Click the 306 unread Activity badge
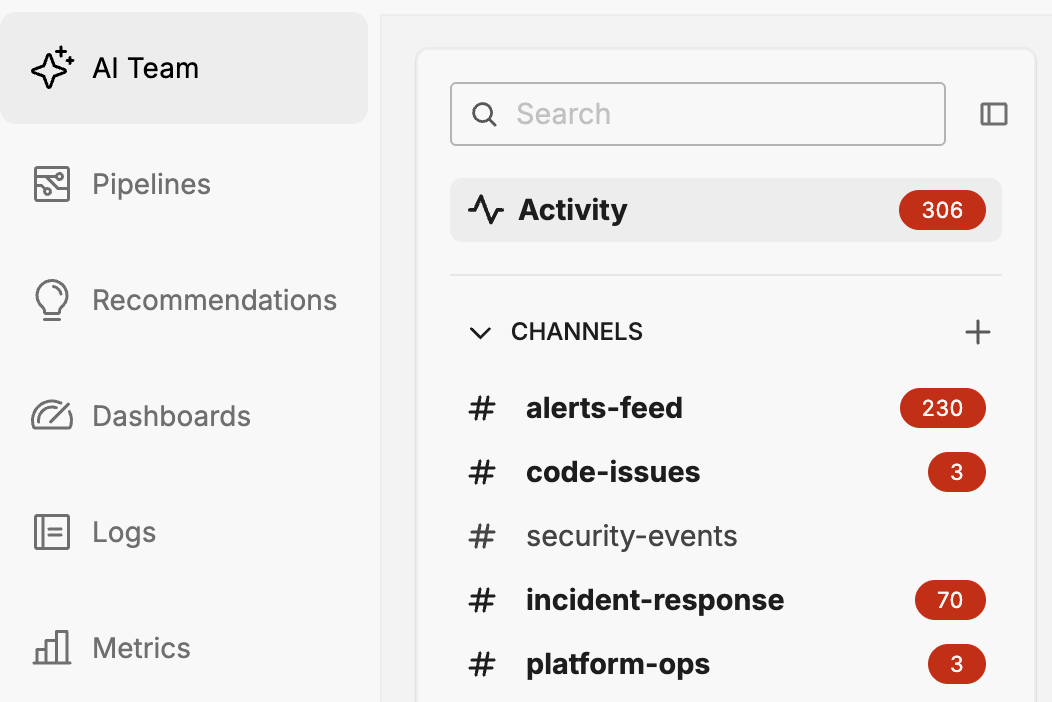Viewport: 1052px width, 702px height. (x=942, y=210)
